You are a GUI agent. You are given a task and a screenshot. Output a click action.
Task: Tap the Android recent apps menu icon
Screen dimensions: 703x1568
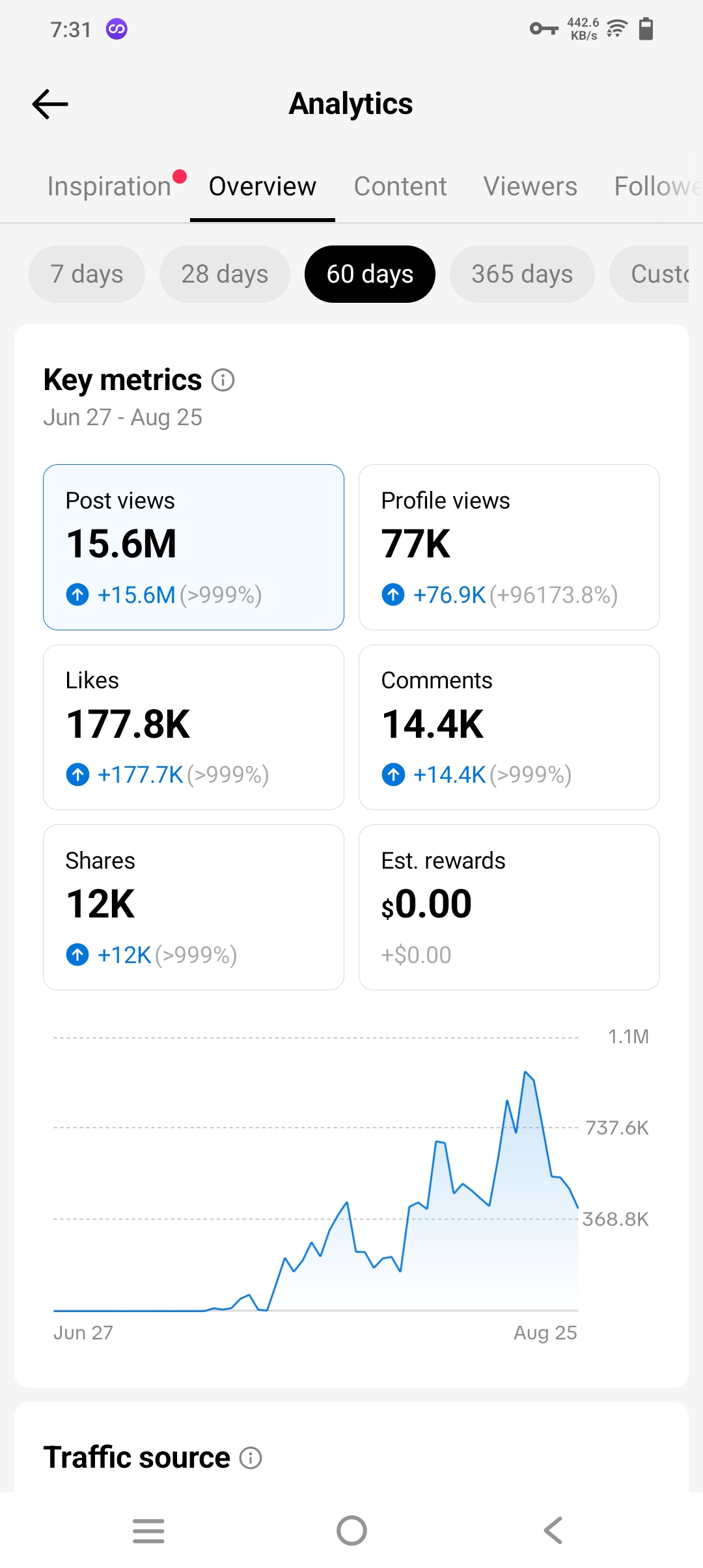click(148, 1530)
